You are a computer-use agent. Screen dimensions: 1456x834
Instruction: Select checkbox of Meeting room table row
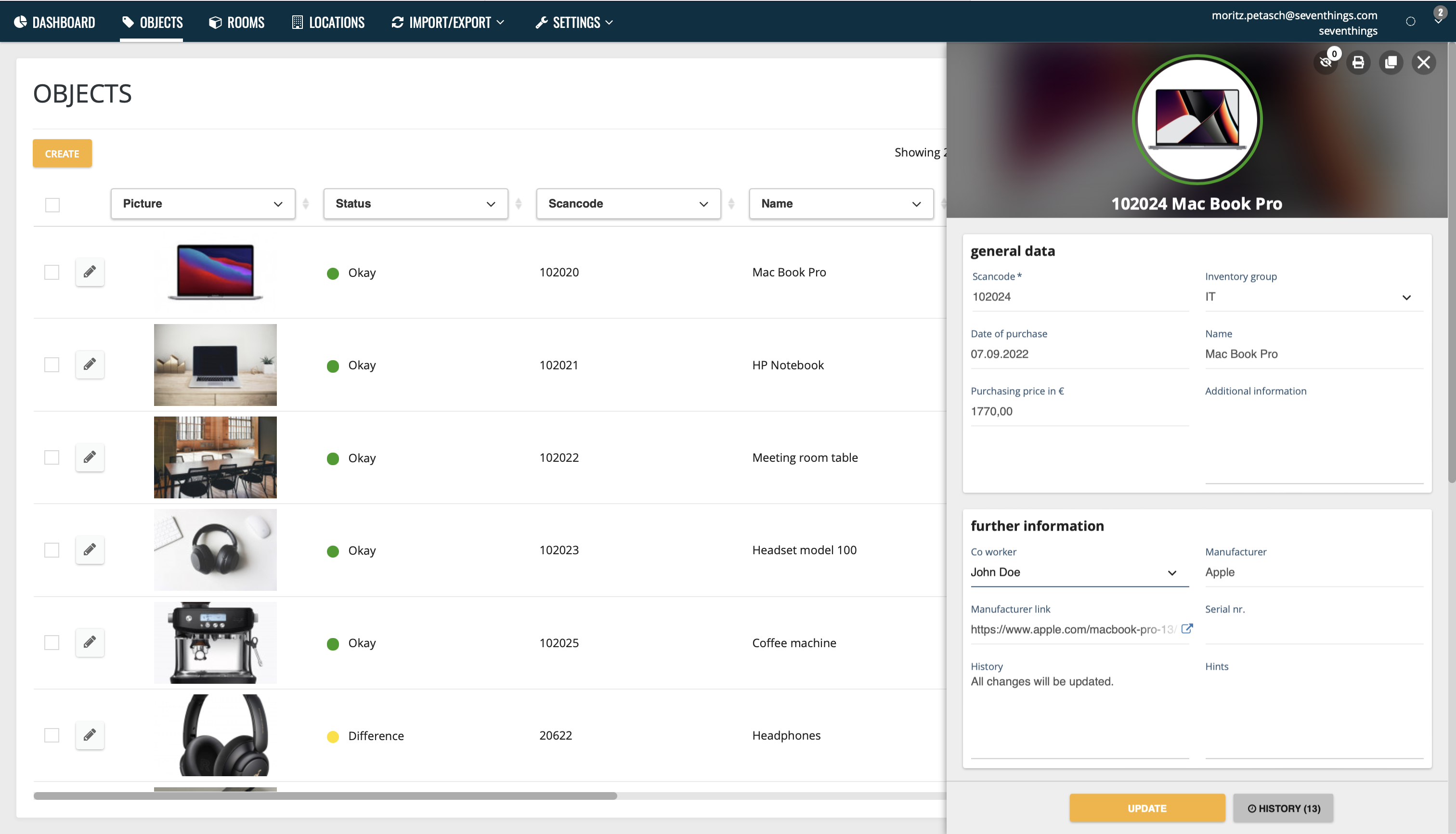tap(52, 457)
